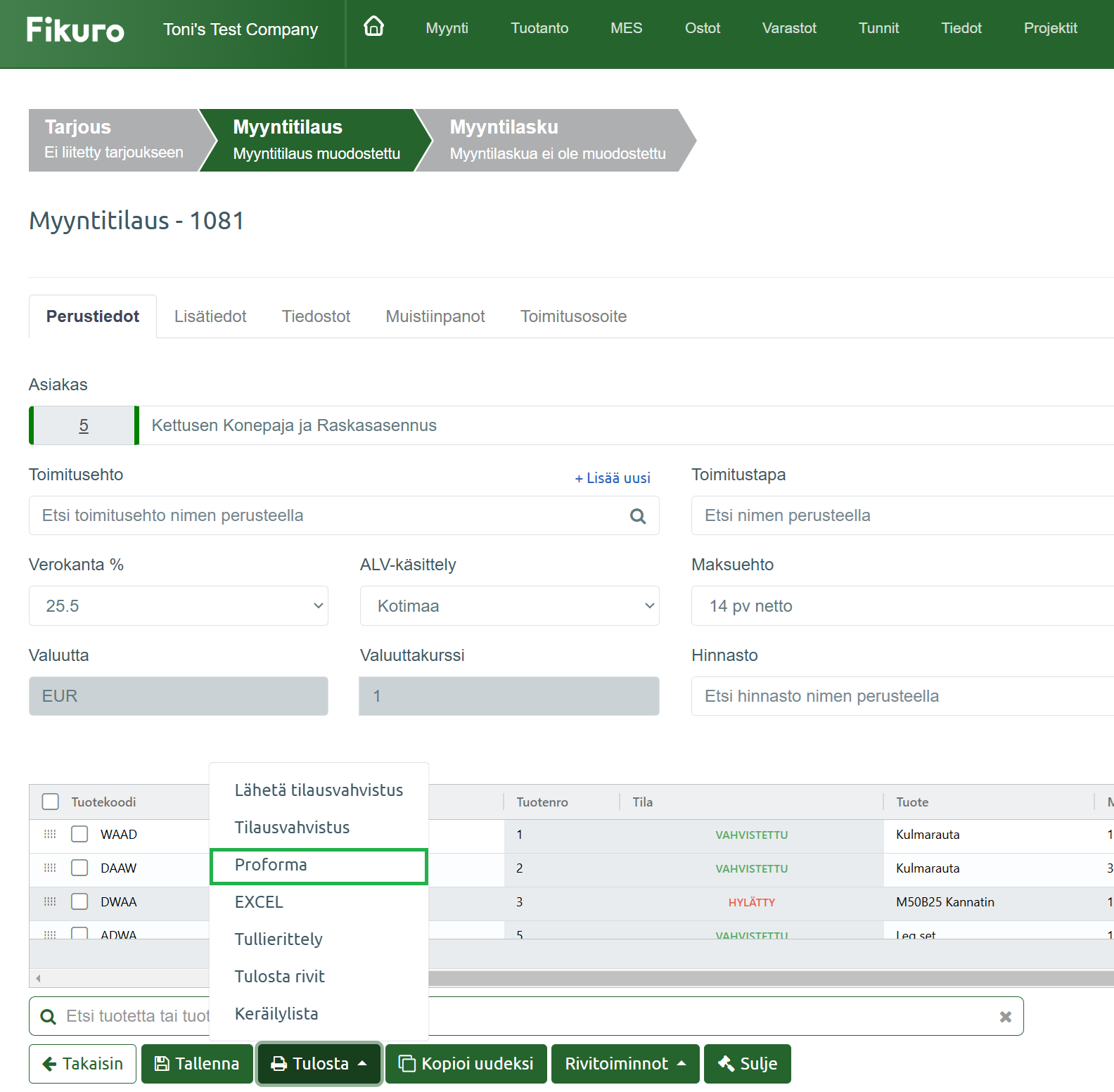Image resolution: width=1114 pixels, height=1092 pixels.
Task: Choose Tulosta rivit from print menu
Action: point(319,977)
